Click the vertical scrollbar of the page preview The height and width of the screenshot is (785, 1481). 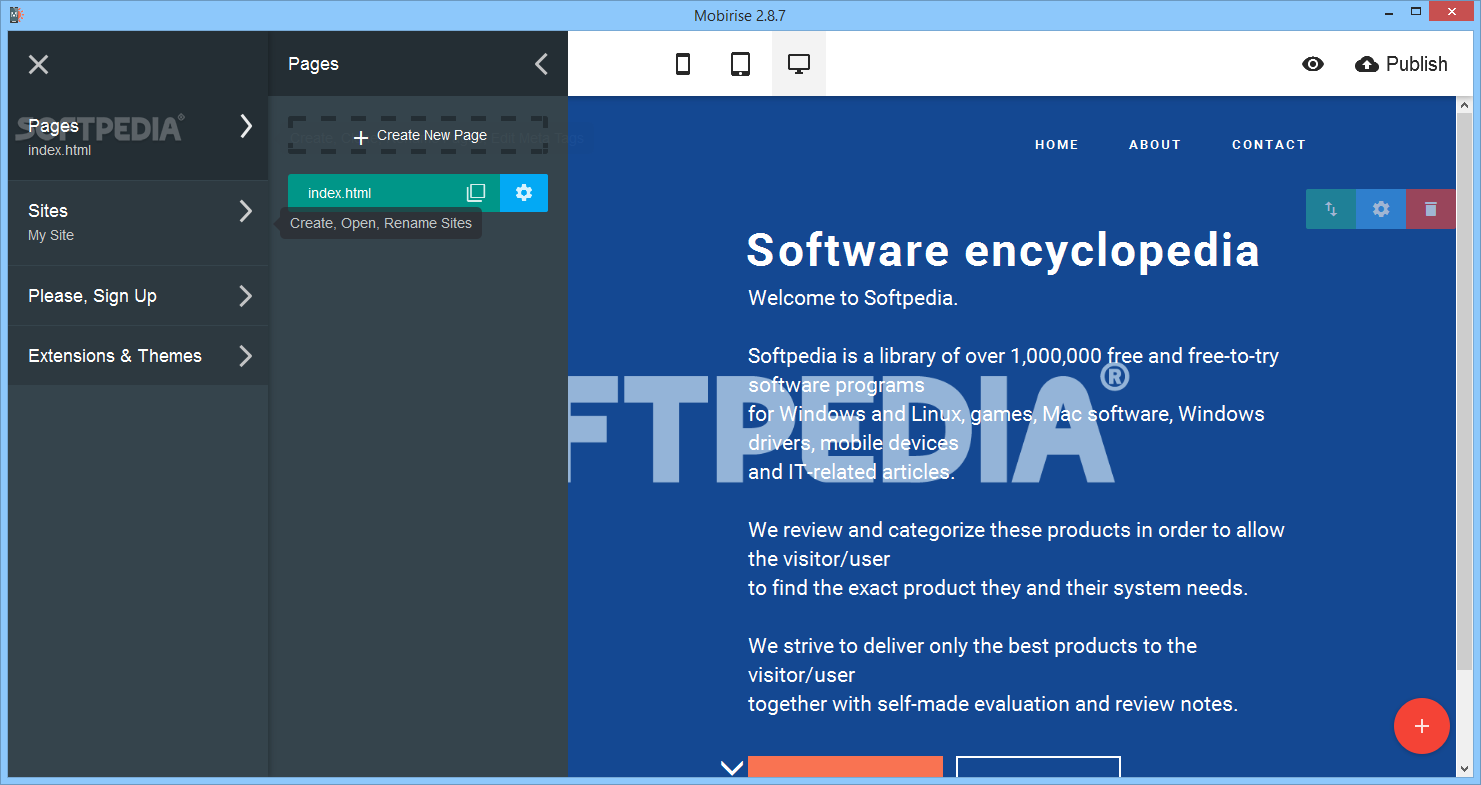[x=1465, y=390]
